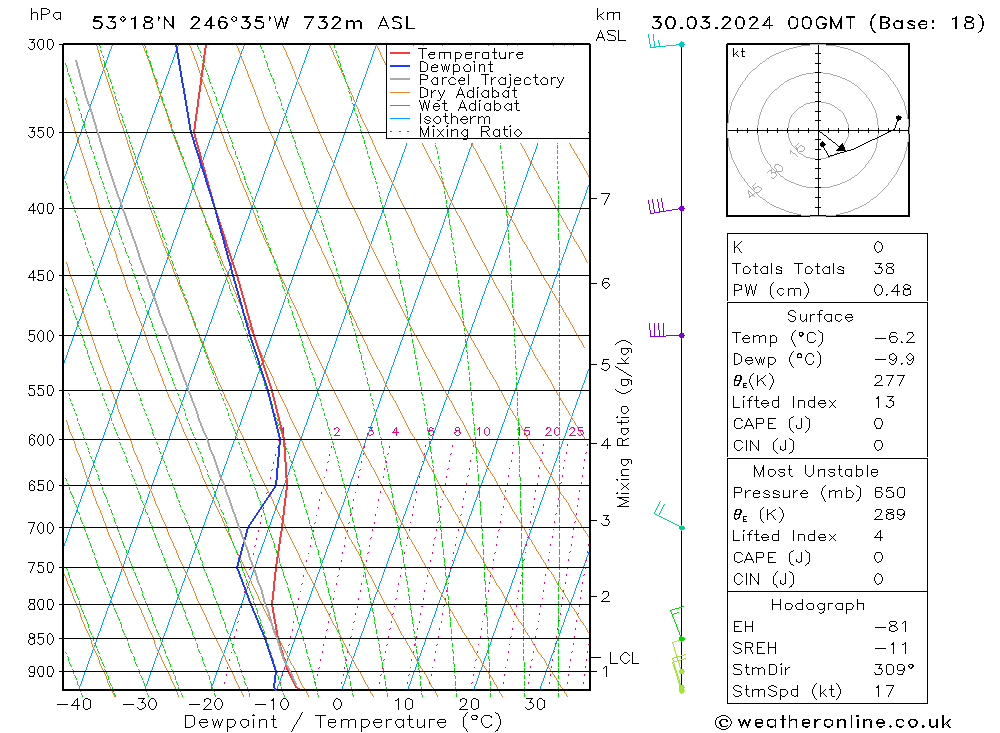Click the cyan wind barb at 700 hPa
Image resolution: width=1000 pixels, height=733 pixels.
(669, 516)
